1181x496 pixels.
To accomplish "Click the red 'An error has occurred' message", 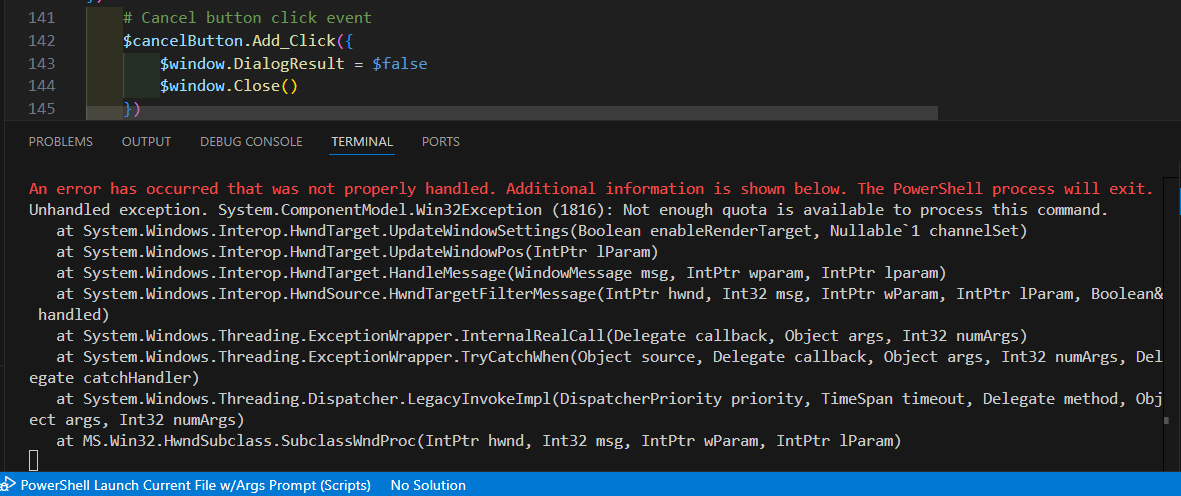I will (591, 188).
